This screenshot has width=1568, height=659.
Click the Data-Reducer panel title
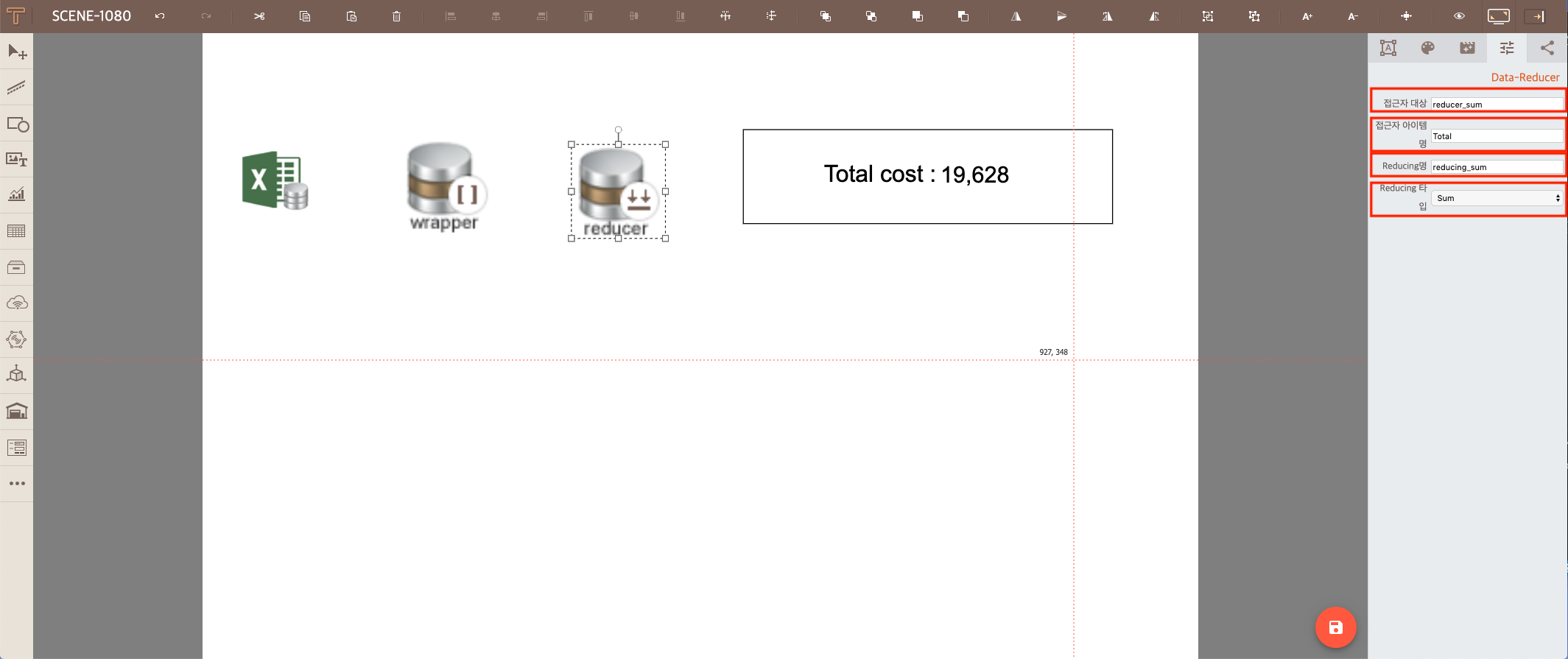coord(1525,77)
